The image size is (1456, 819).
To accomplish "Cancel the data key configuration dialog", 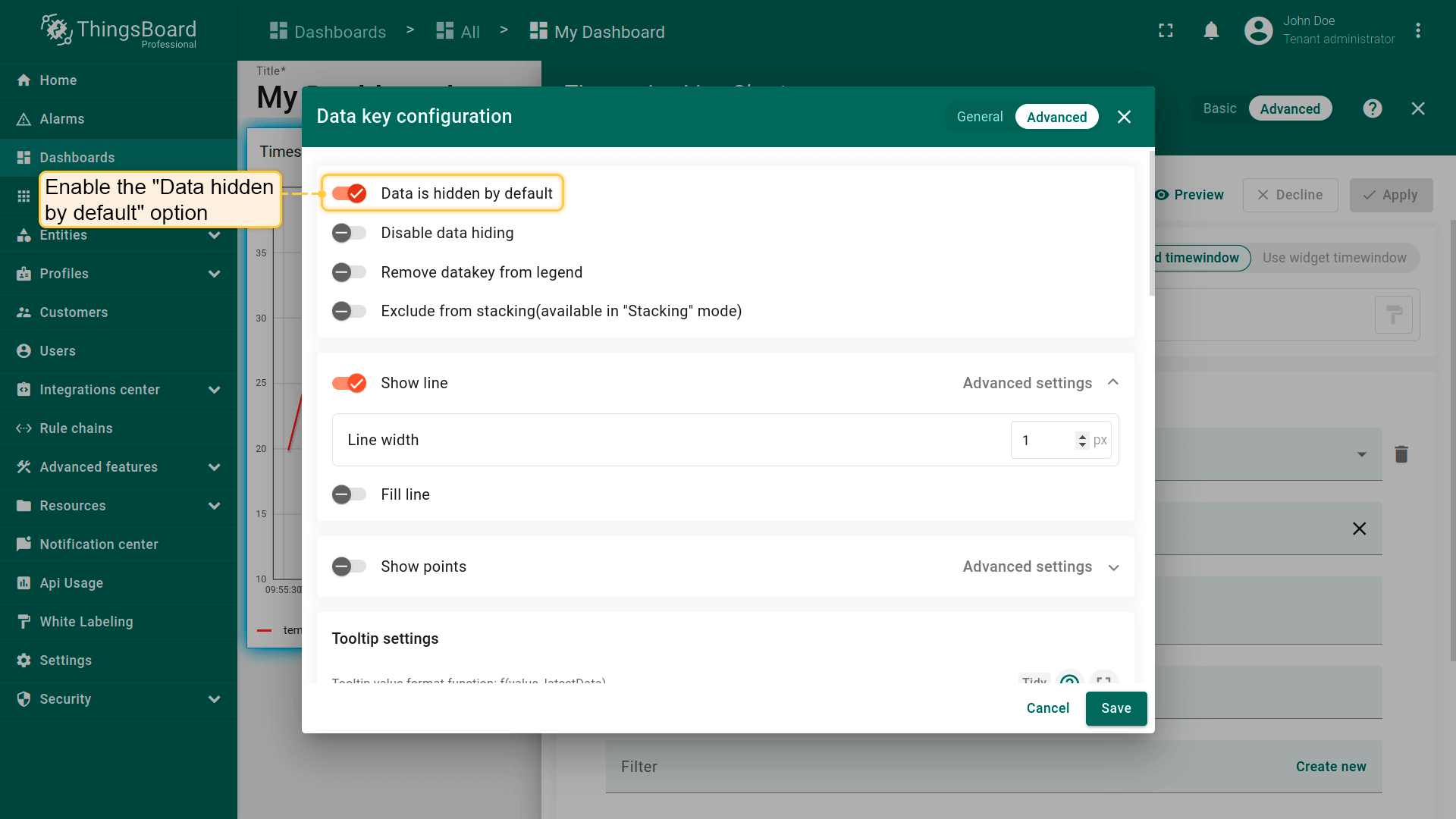I will pos(1047,708).
